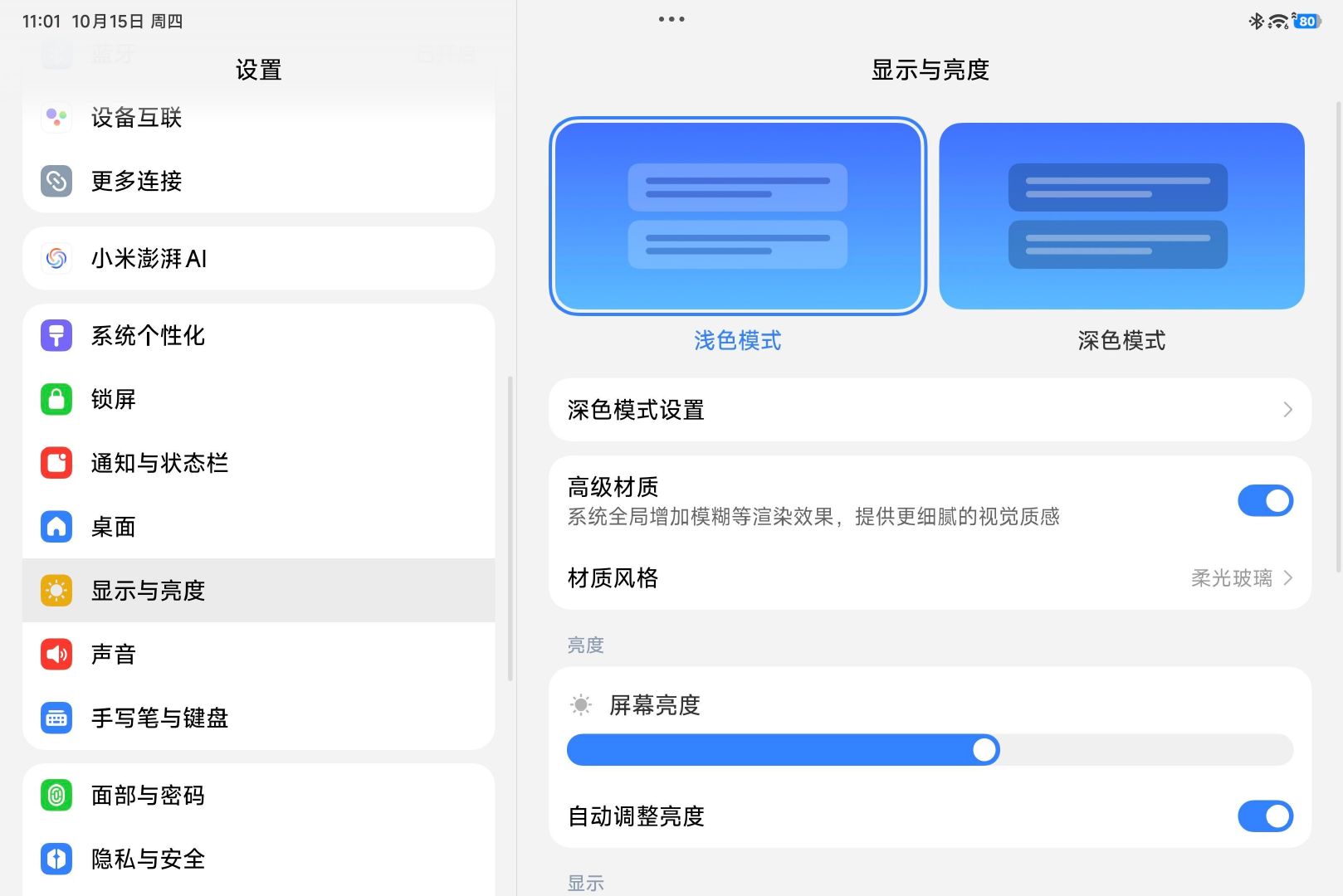Tap the 手写笔与键盘 keyboard icon
The image size is (1343, 896).
[x=56, y=718]
